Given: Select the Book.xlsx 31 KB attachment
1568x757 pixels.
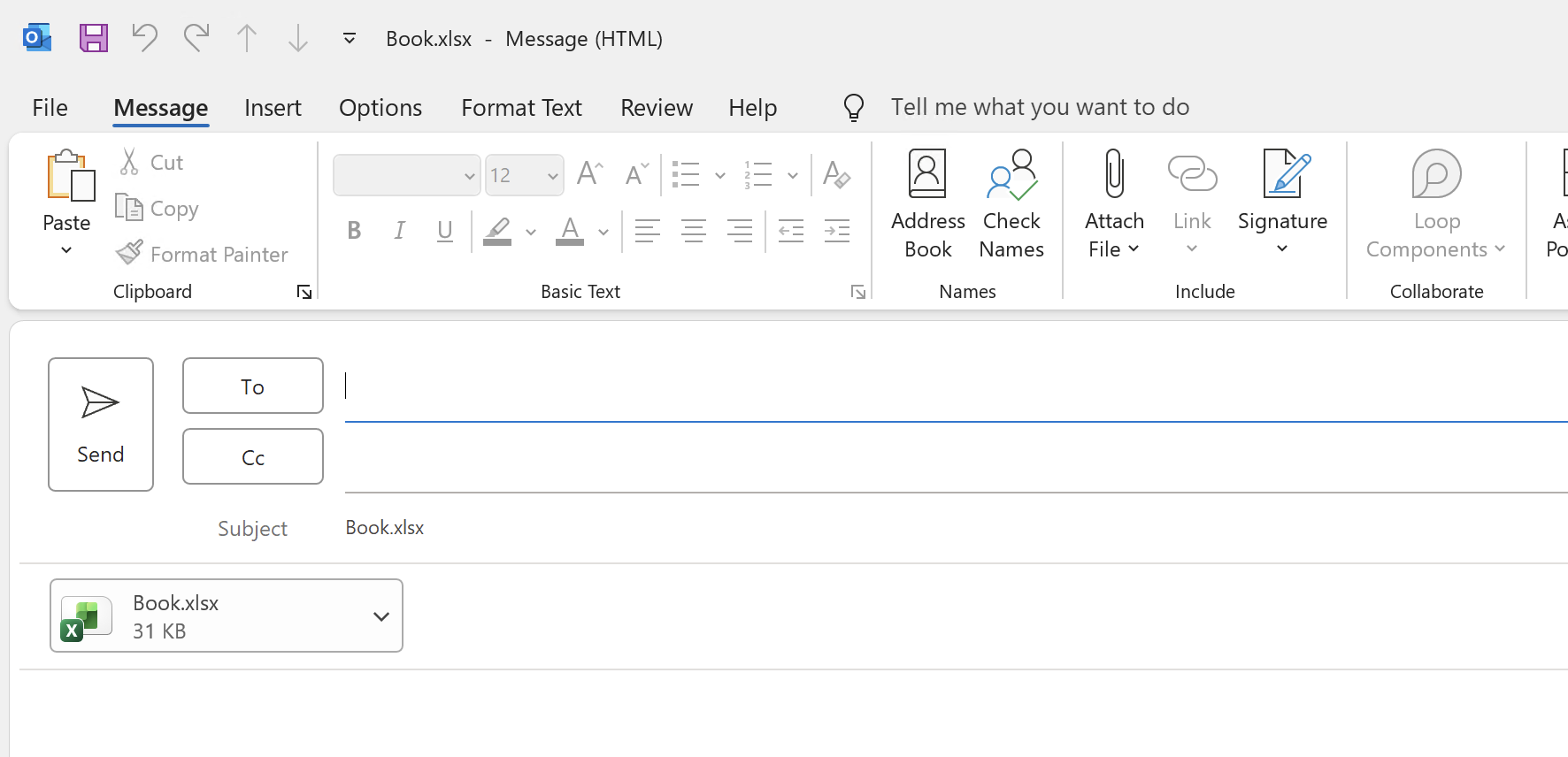Looking at the screenshot, I should point(227,616).
